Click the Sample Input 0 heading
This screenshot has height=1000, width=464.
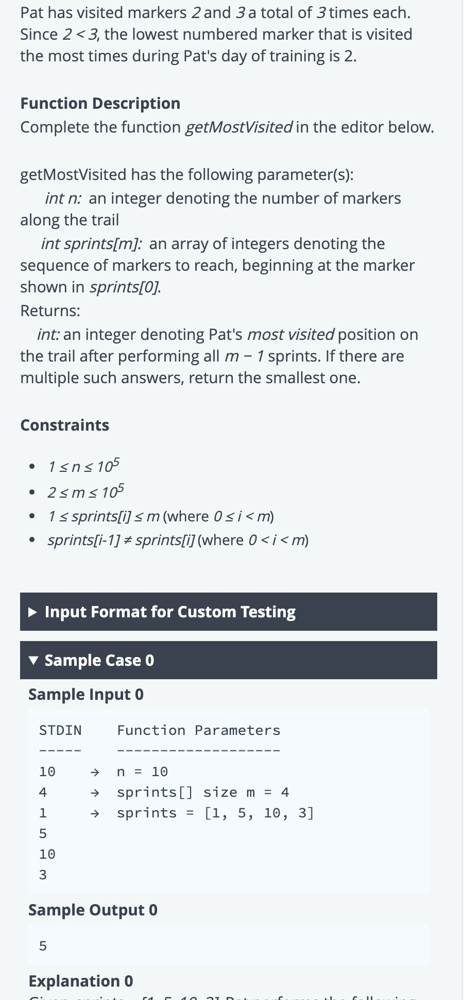pyautogui.click(x=85, y=695)
